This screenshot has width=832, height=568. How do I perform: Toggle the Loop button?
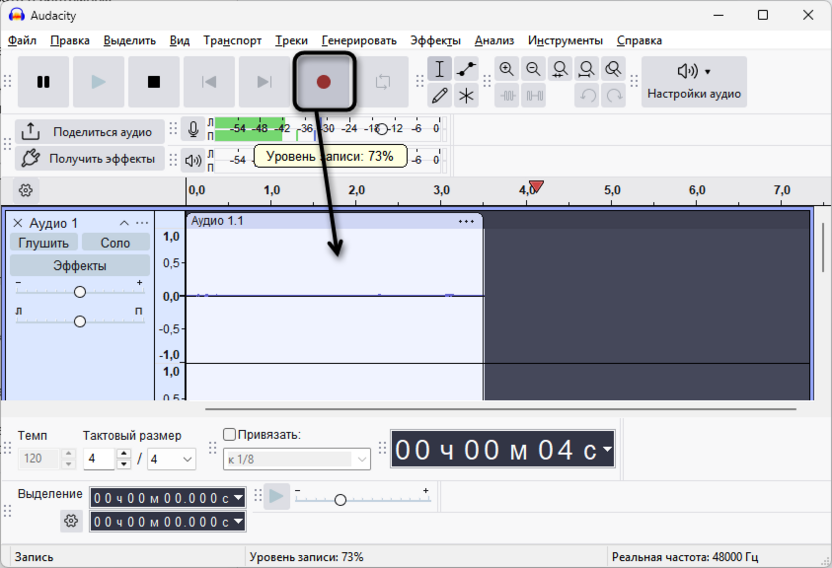pos(383,82)
